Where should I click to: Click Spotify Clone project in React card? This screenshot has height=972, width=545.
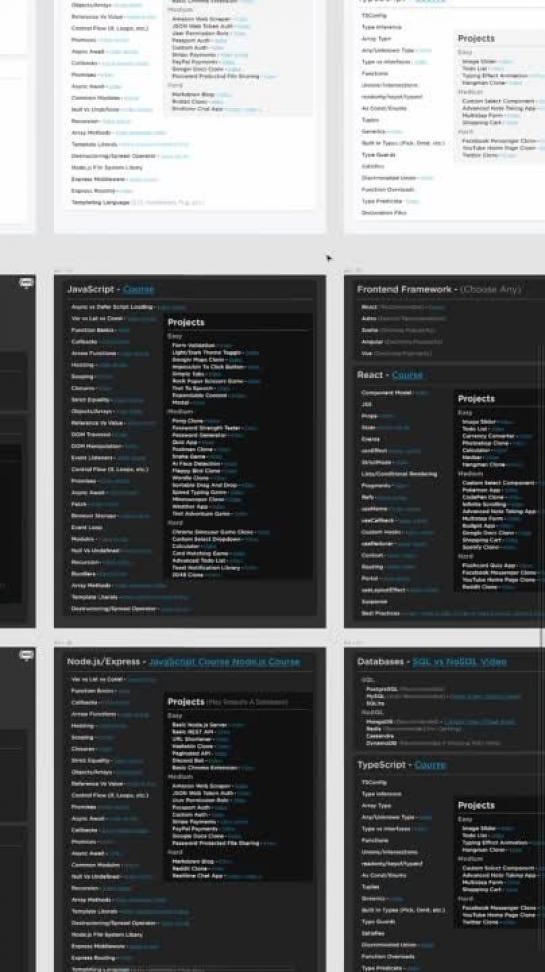point(481,547)
